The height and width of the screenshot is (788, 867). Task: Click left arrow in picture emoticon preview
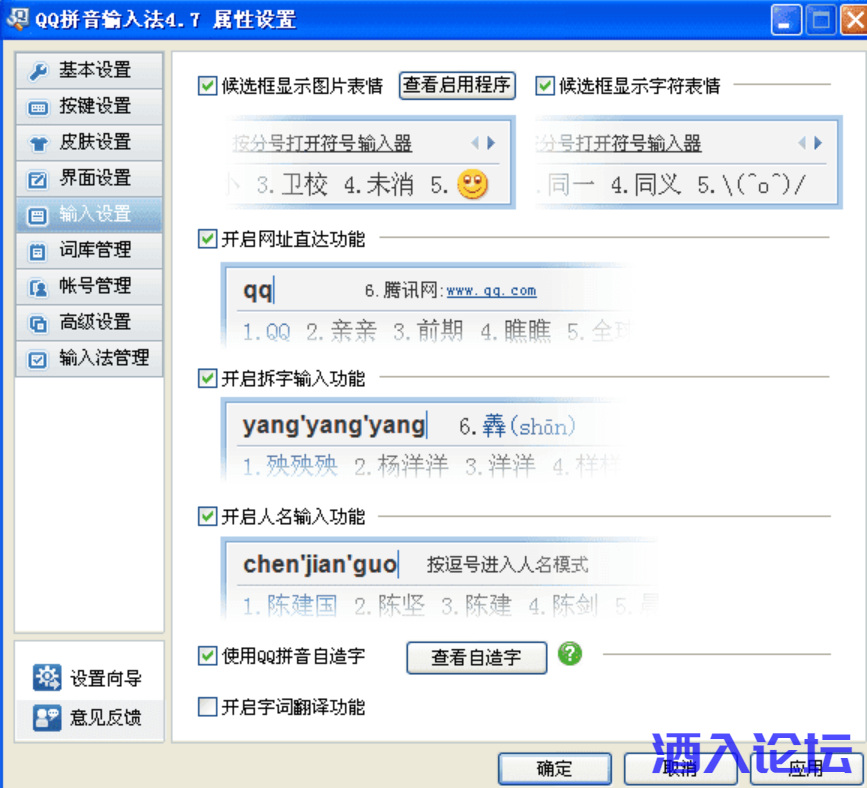pos(475,143)
